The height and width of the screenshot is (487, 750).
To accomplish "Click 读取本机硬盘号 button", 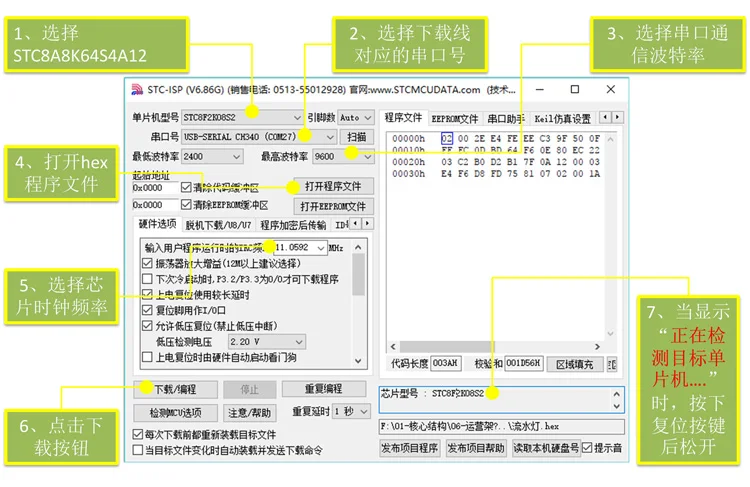I will [546, 448].
